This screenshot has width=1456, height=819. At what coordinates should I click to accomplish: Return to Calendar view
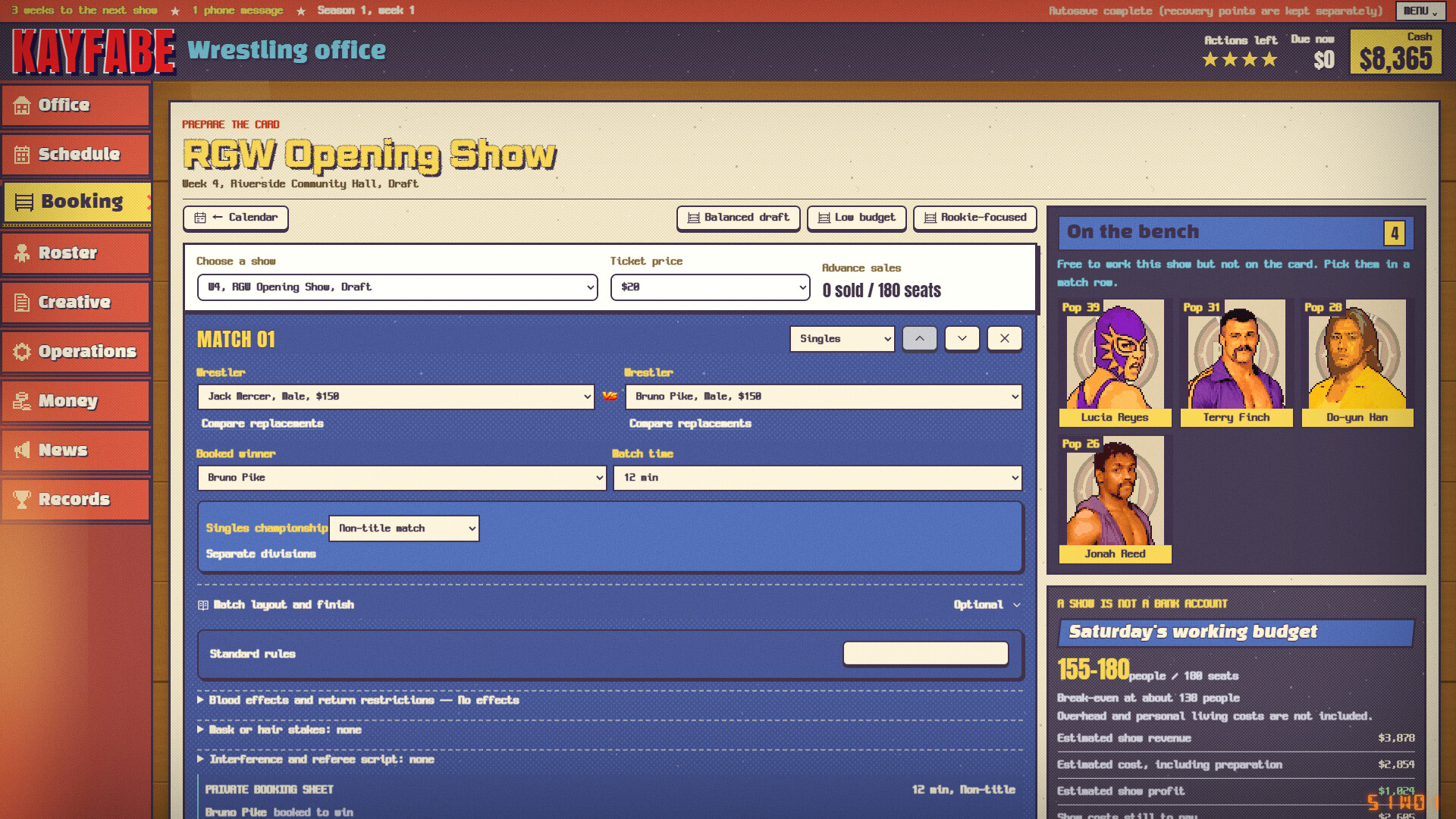click(236, 218)
